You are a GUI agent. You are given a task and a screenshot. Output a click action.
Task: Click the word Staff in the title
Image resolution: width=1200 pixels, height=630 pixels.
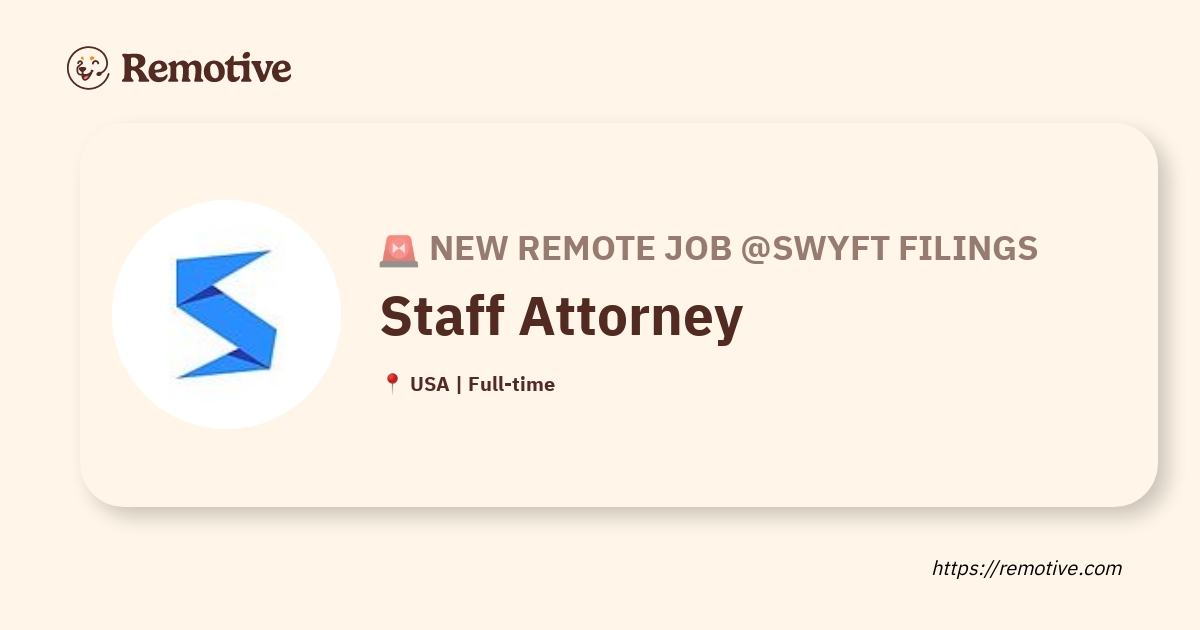(x=445, y=316)
